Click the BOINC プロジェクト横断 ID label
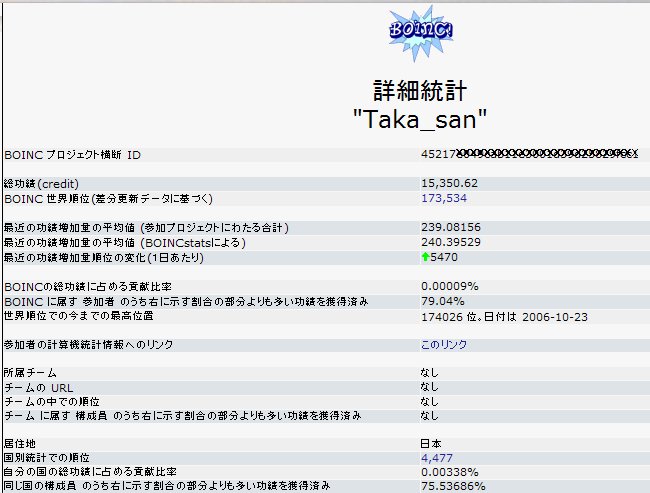 [x=72, y=155]
